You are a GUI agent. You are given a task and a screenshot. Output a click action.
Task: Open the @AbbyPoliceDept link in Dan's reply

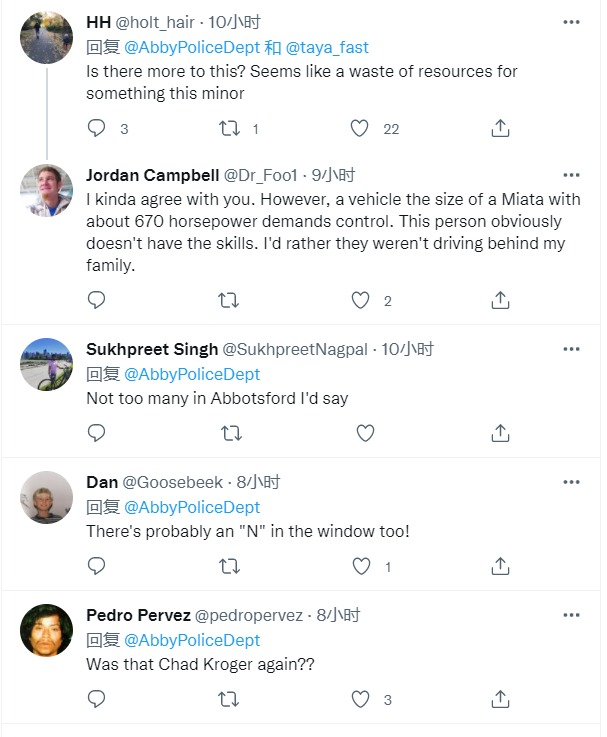(191, 507)
